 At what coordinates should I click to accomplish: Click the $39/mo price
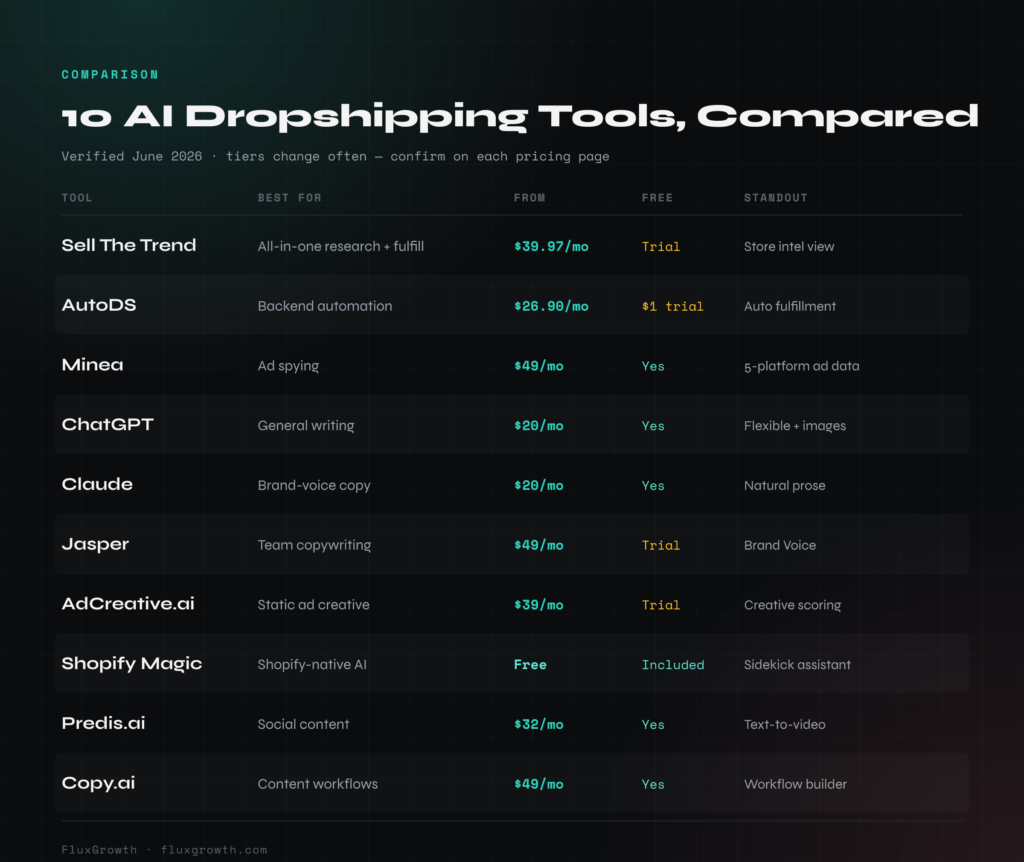click(x=539, y=605)
